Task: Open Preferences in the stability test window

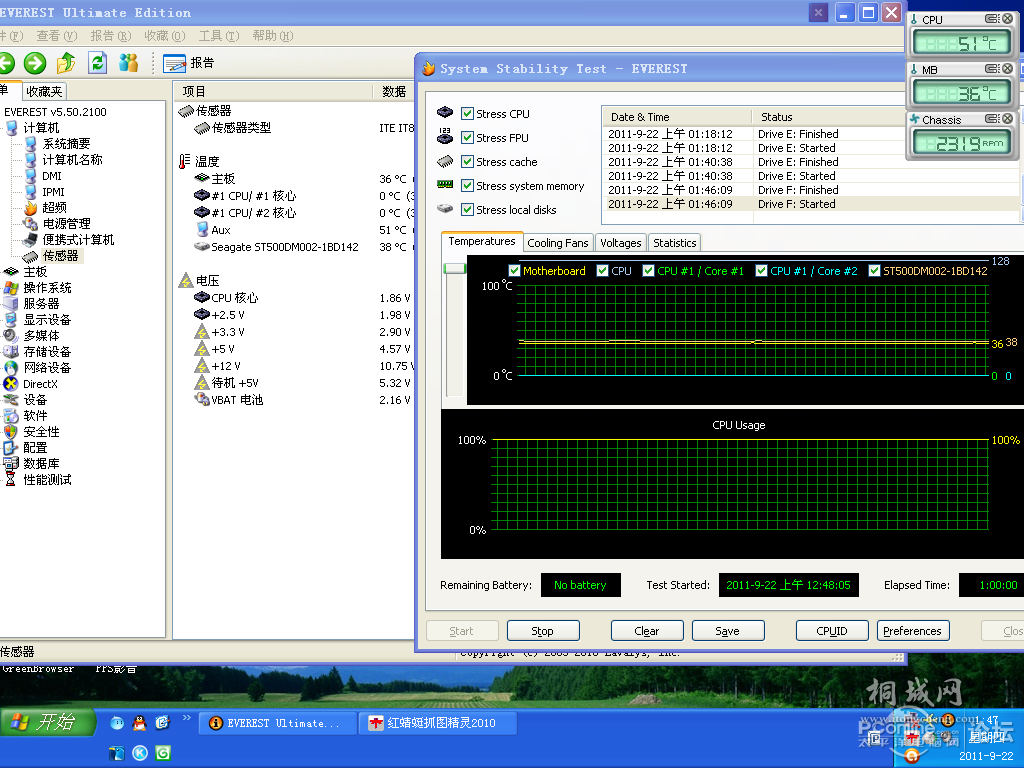Action: [x=913, y=631]
